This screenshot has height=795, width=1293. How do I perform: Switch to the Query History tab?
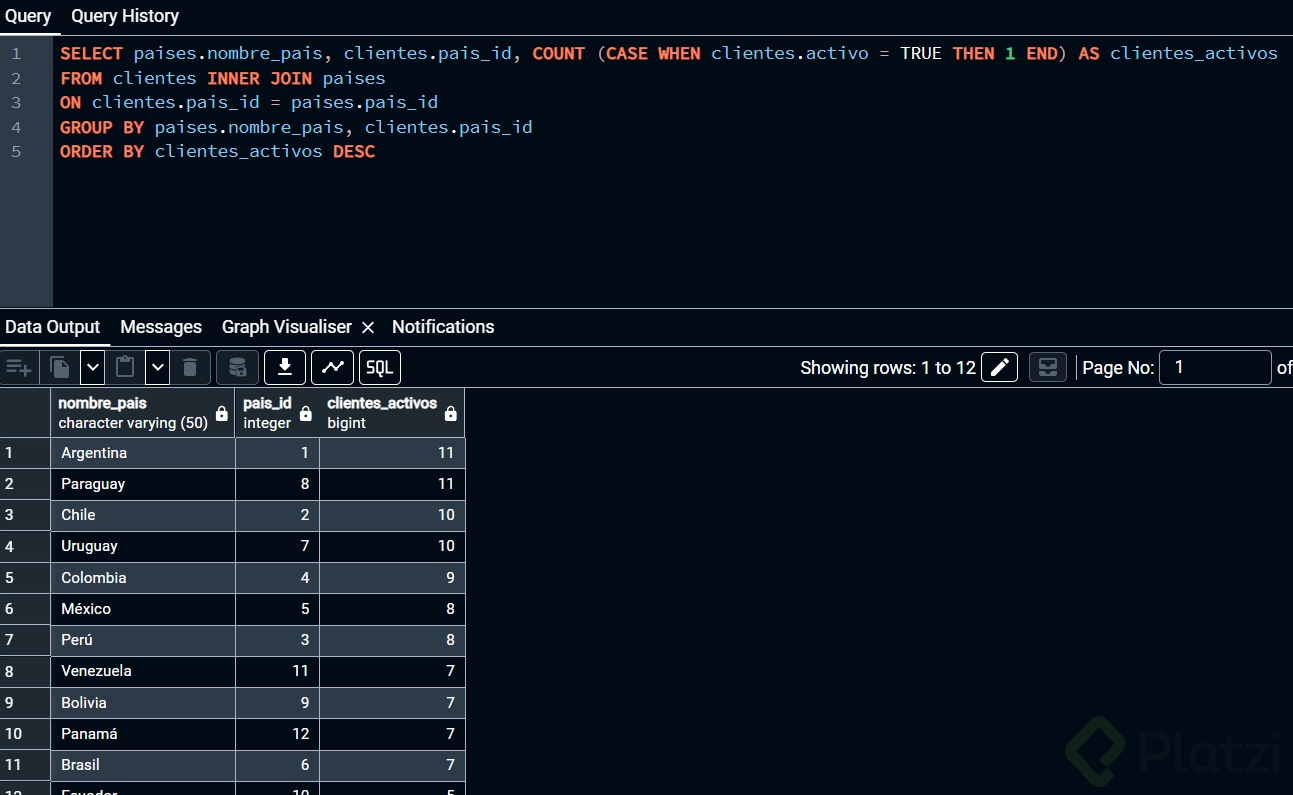coord(125,16)
